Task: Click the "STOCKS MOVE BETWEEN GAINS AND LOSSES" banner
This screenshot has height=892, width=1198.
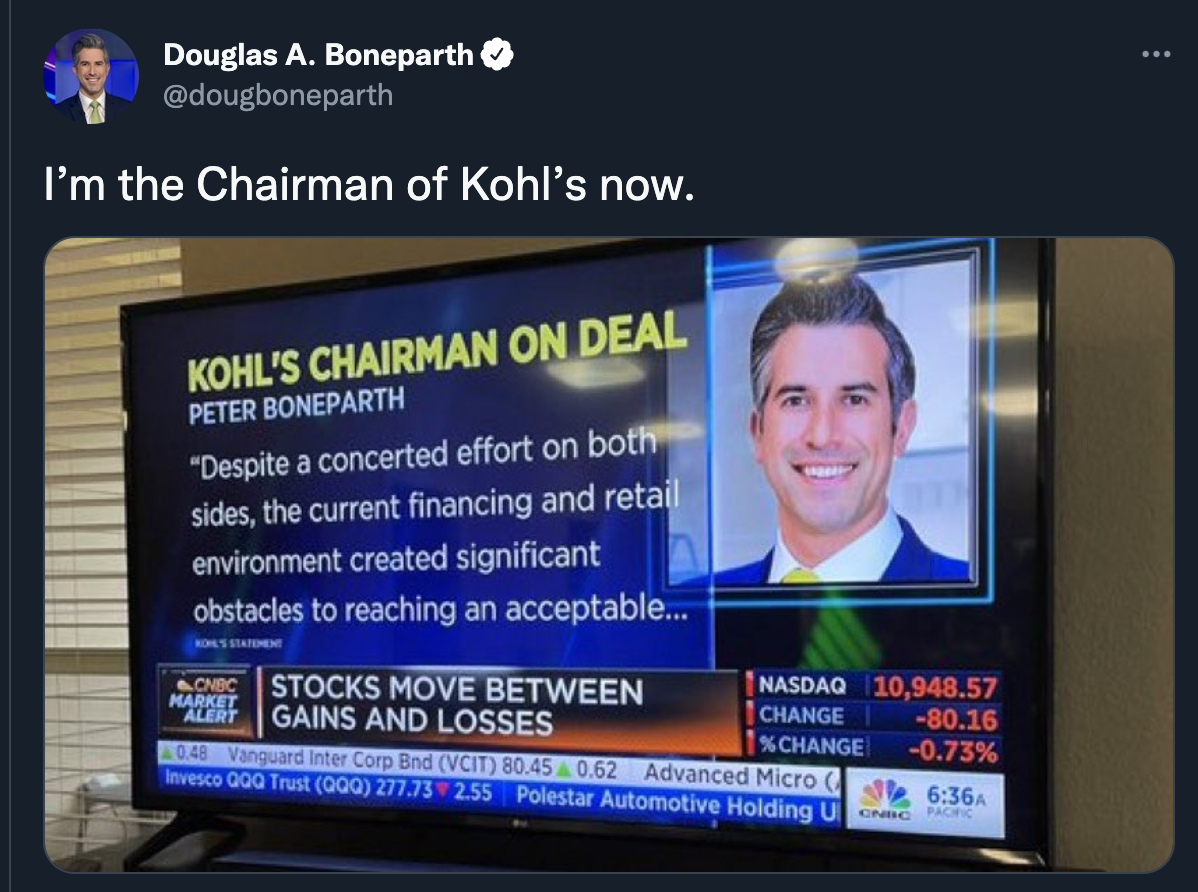Action: point(457,705)
